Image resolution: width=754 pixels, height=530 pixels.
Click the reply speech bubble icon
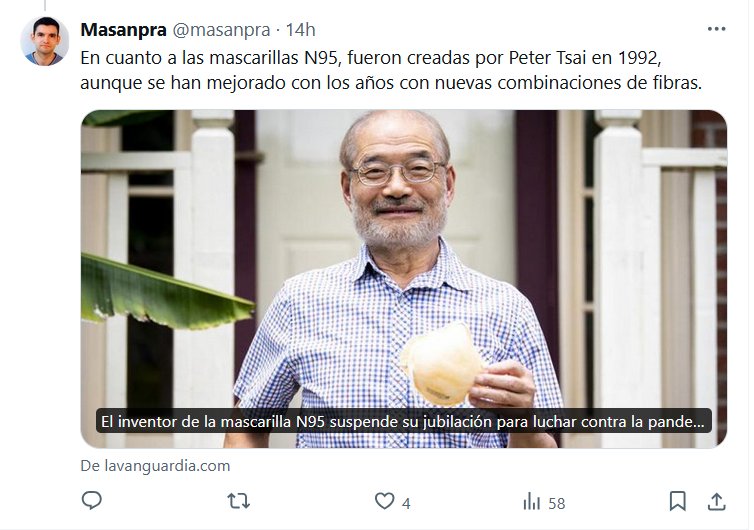pos(91,501)
